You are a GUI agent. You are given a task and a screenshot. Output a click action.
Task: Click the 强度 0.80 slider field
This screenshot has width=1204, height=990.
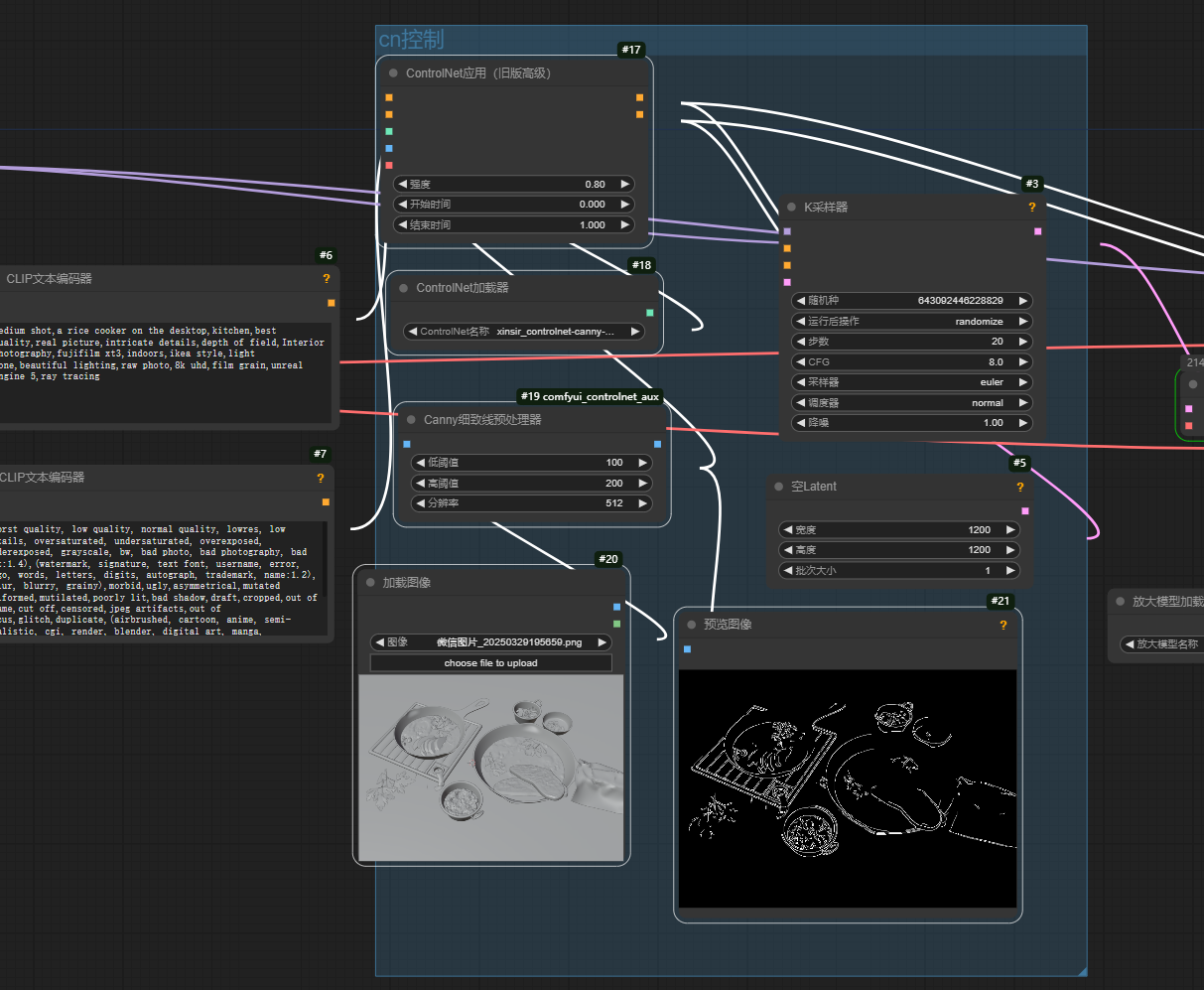[x=514, y=185]
